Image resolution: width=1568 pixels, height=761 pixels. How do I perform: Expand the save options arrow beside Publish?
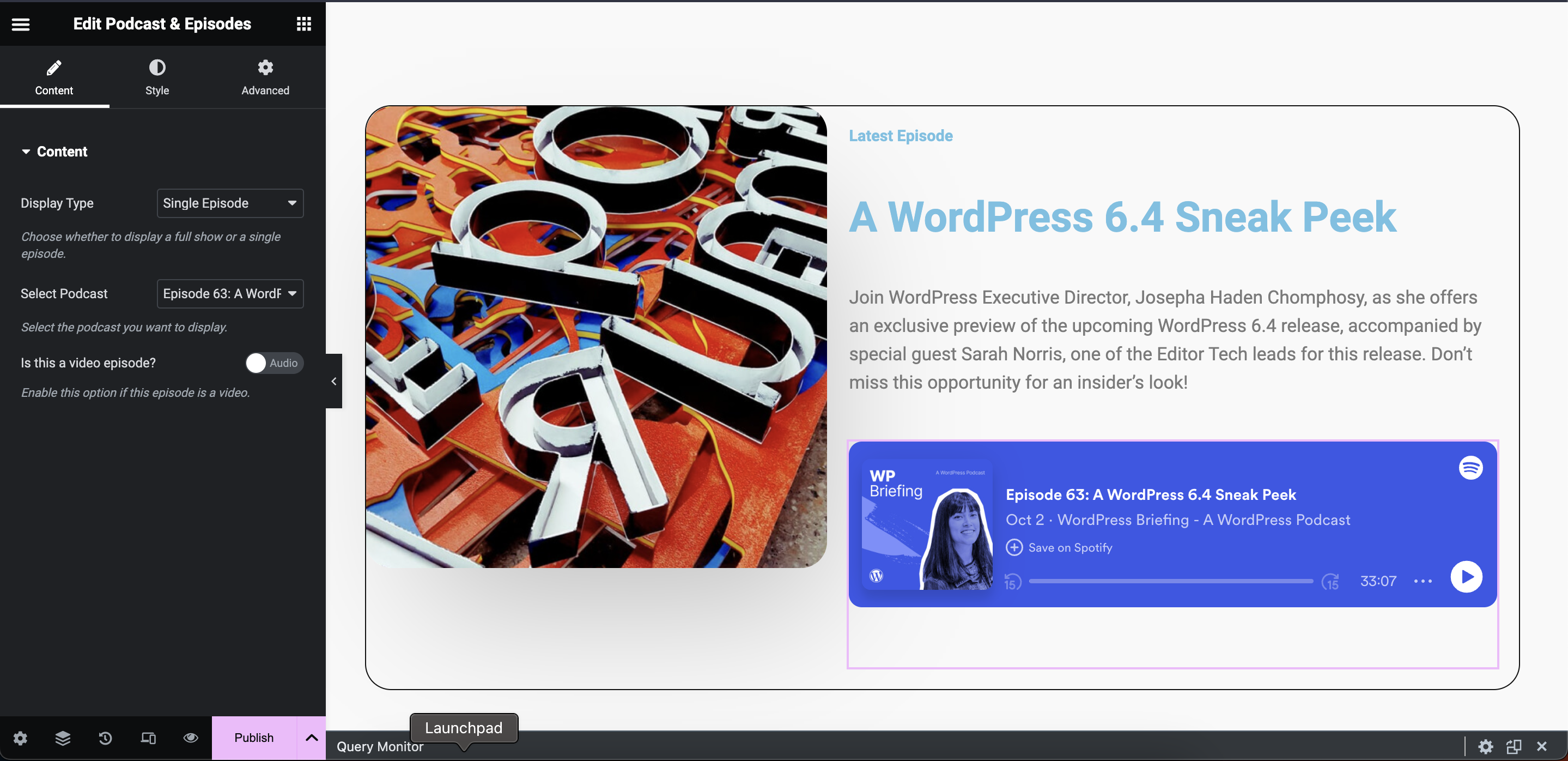coord(312,738)
